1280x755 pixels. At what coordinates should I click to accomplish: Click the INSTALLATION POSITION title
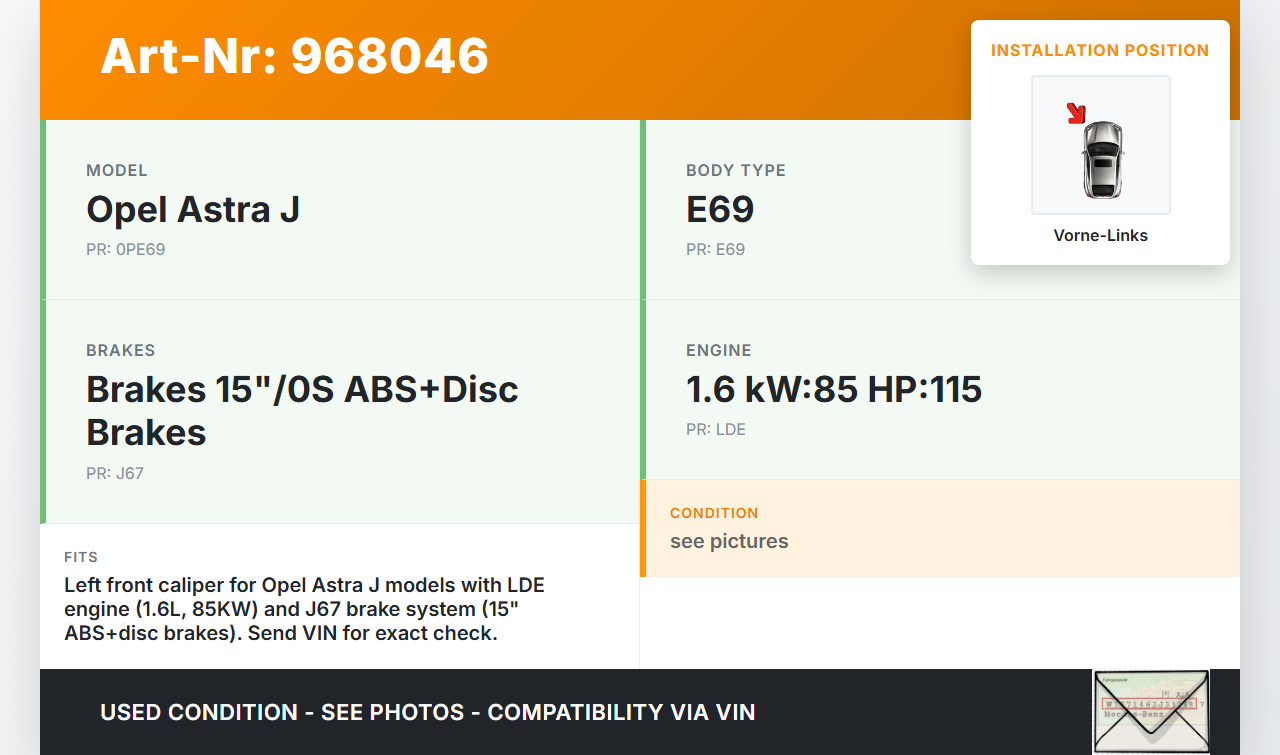coord(1100,50)
